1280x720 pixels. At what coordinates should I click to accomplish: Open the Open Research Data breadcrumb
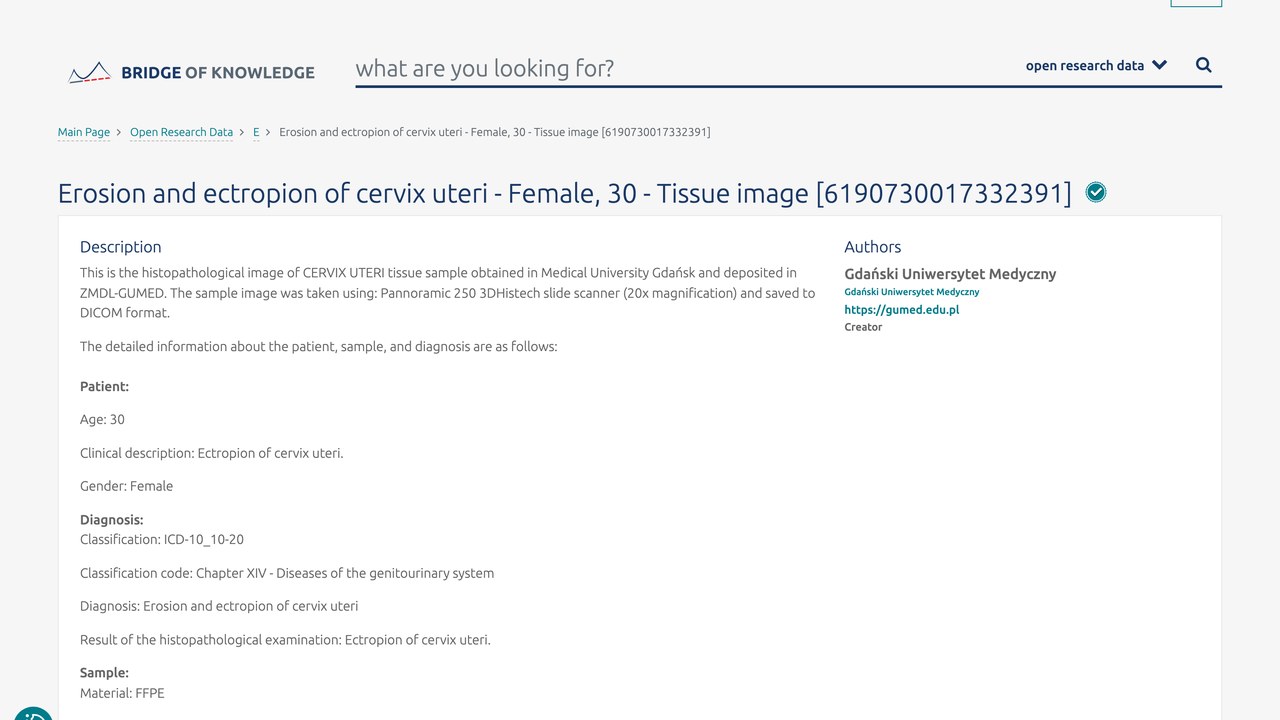point(181,132)
